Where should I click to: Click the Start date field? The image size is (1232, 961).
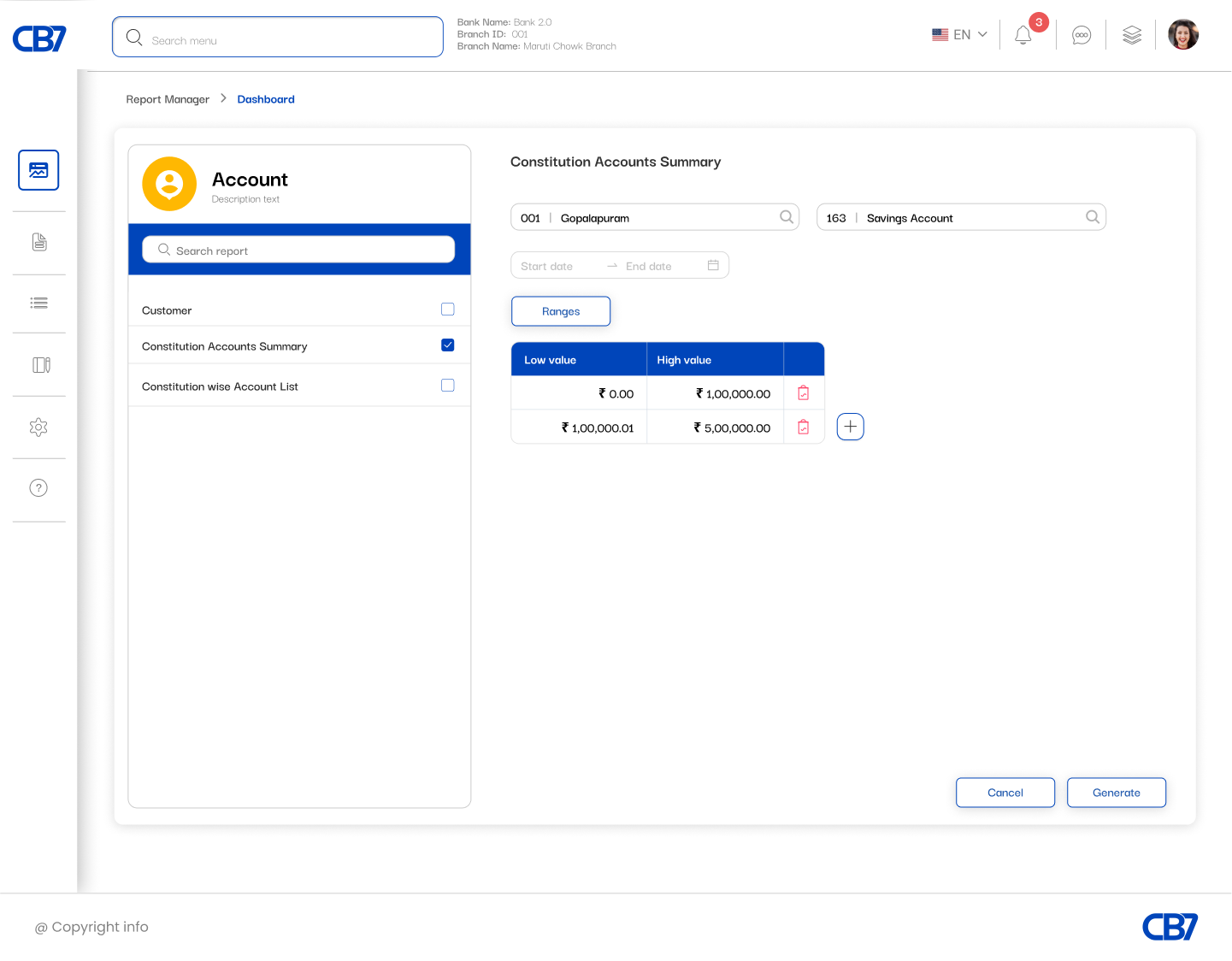click(x=547, y=266)
